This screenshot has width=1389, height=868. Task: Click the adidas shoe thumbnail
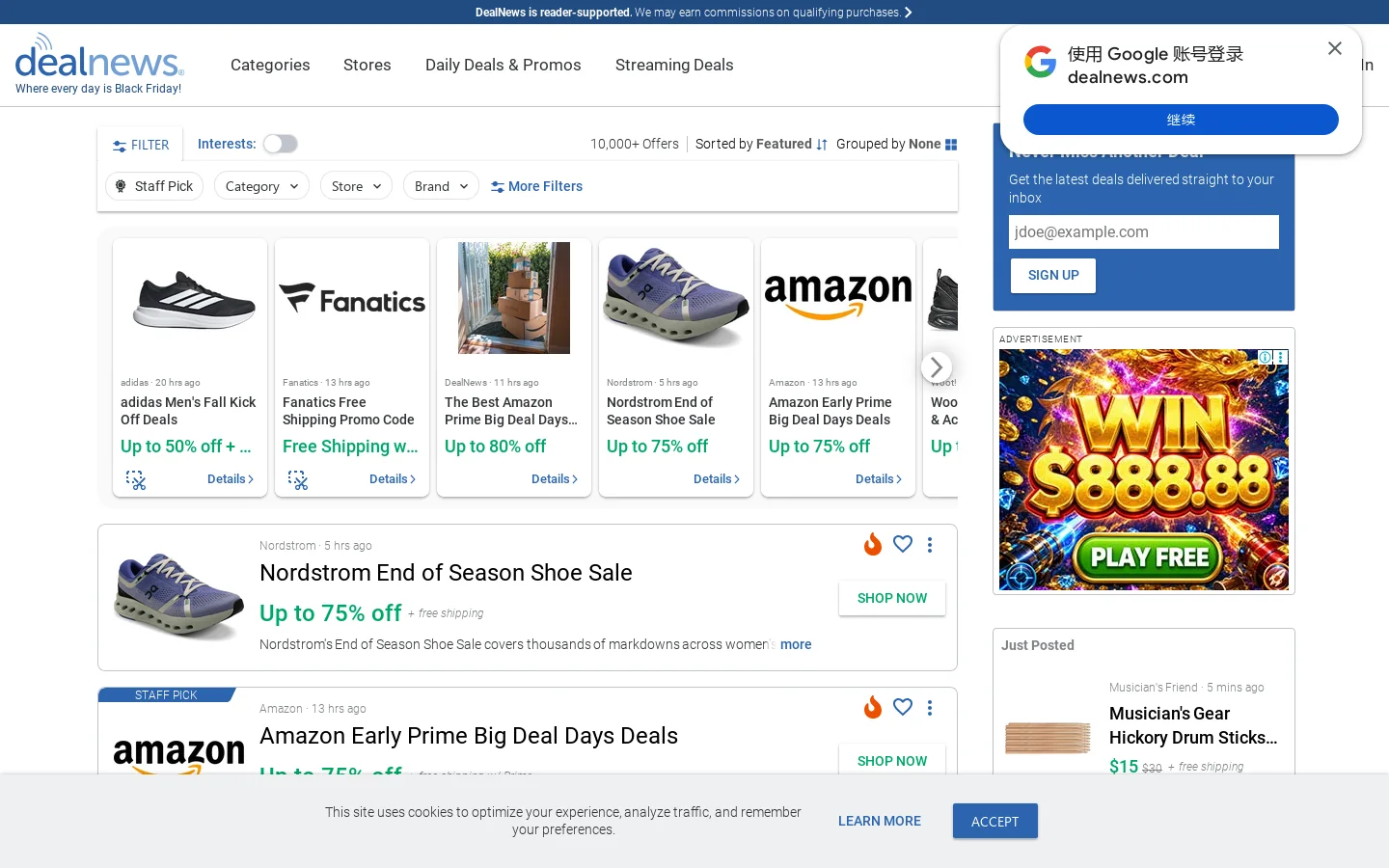click(x=194, y=300)
